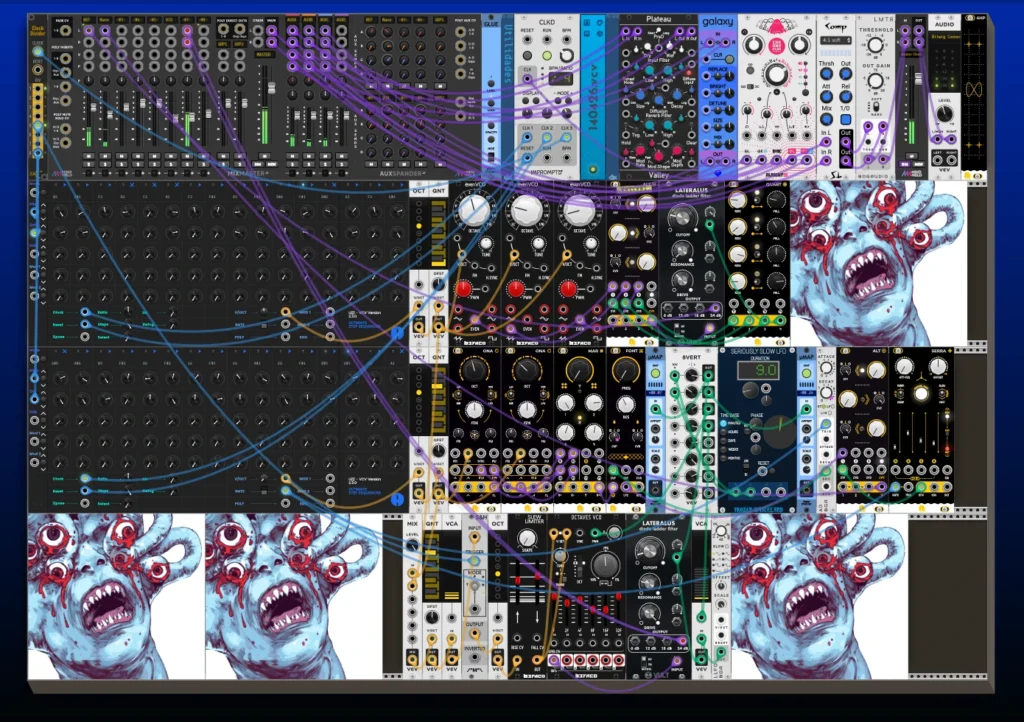Click the Comp Thrsh knob

[827, 73]
